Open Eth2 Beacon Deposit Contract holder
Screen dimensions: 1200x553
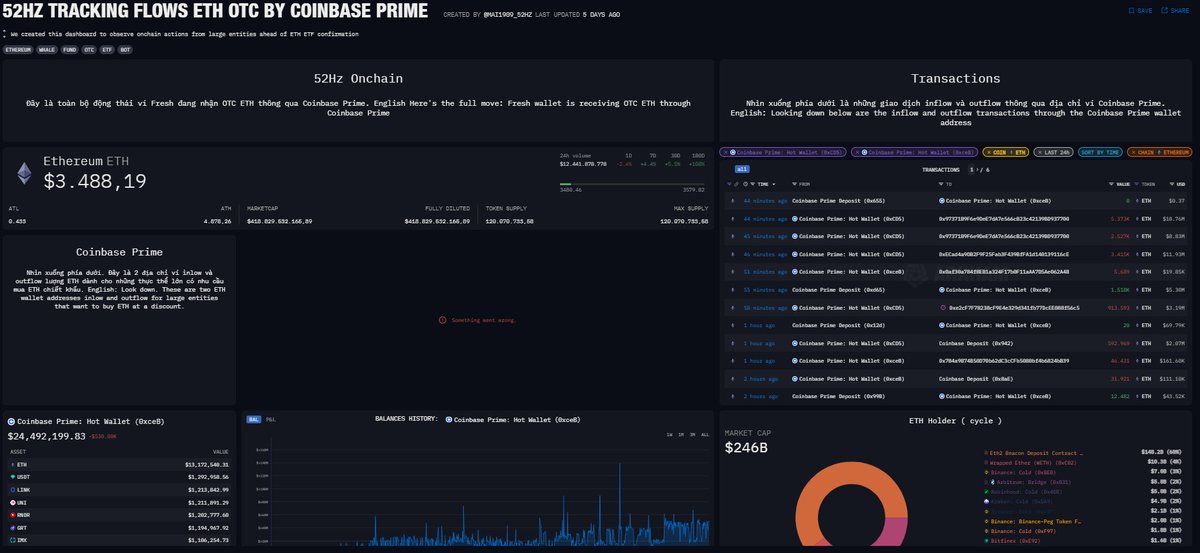(x=1035, y=451)
